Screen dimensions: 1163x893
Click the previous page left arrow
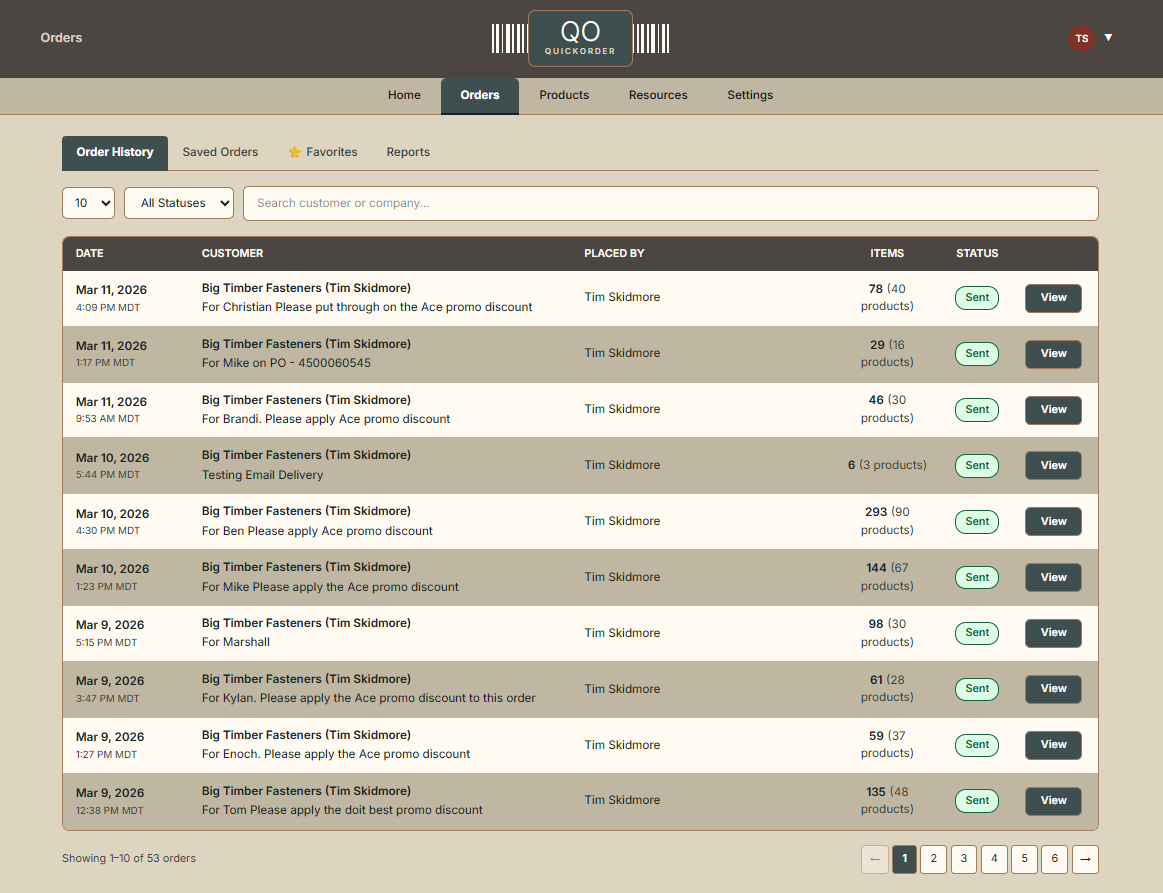(x=874, y=859)
